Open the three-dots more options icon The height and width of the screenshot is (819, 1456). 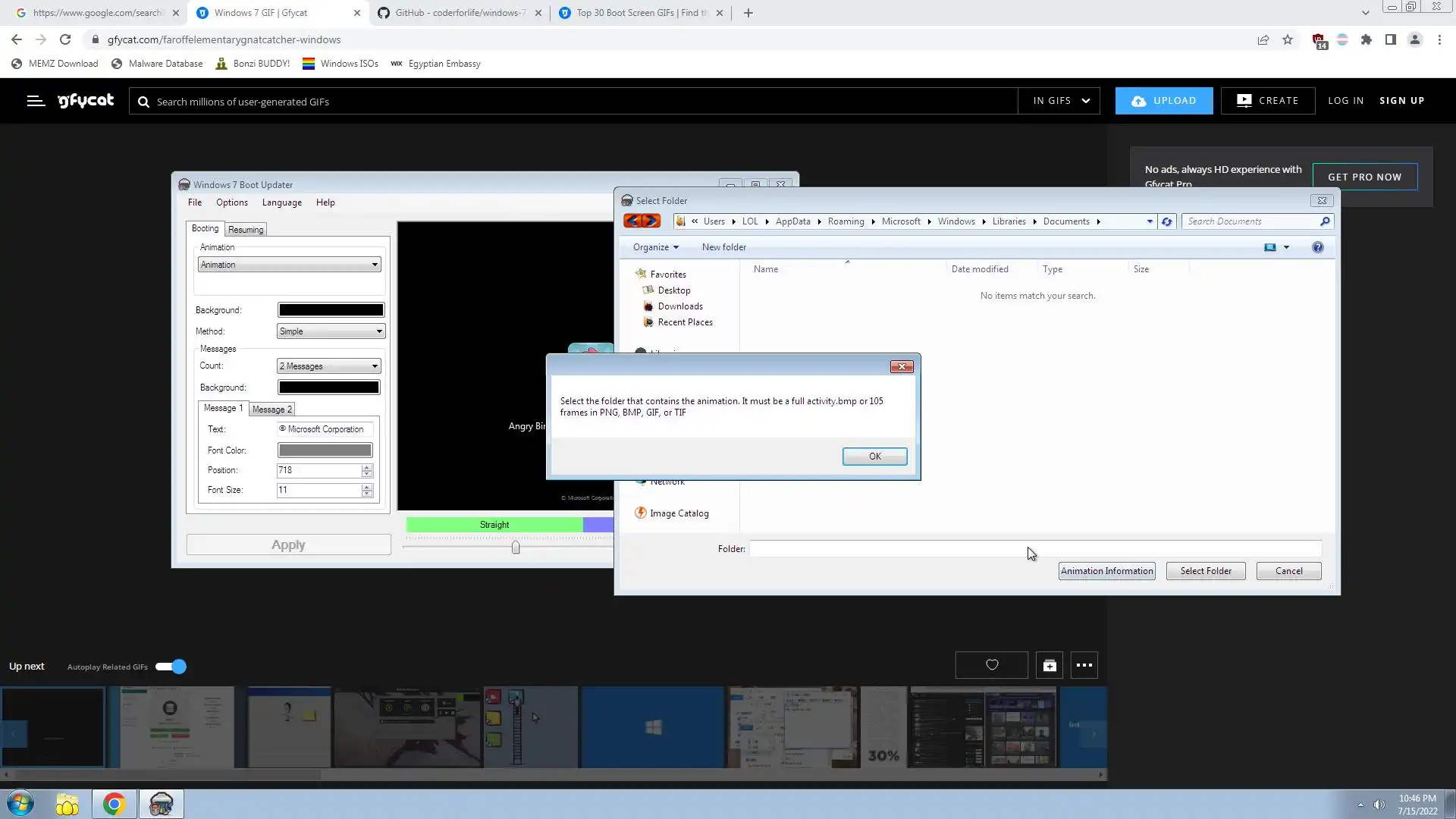(x=1084, y=665)
